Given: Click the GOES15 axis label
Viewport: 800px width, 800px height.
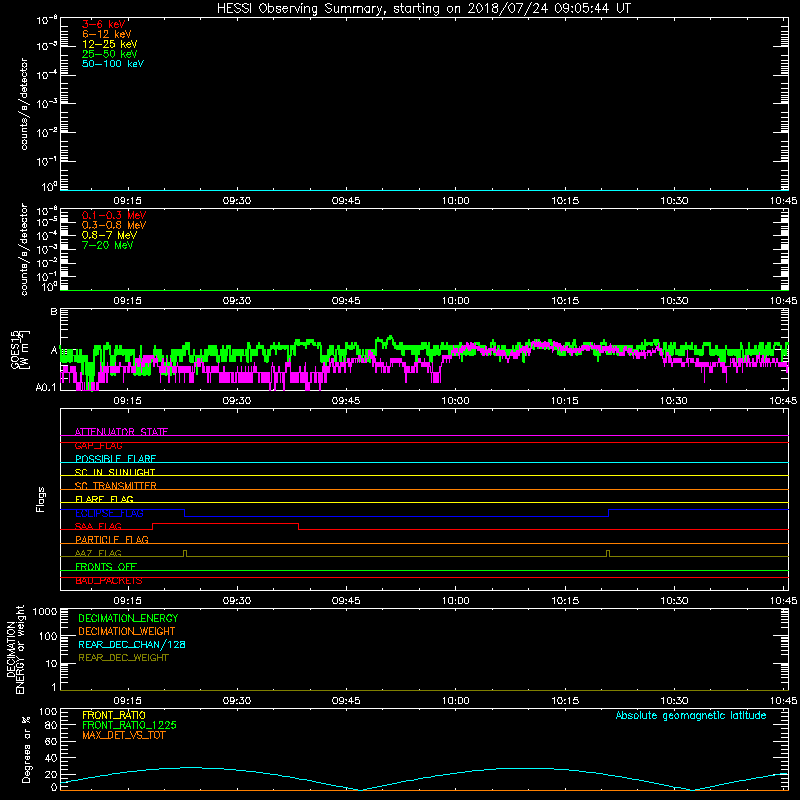Looking at the screenshot, I should pyautogui.click(x=16, y=349).
